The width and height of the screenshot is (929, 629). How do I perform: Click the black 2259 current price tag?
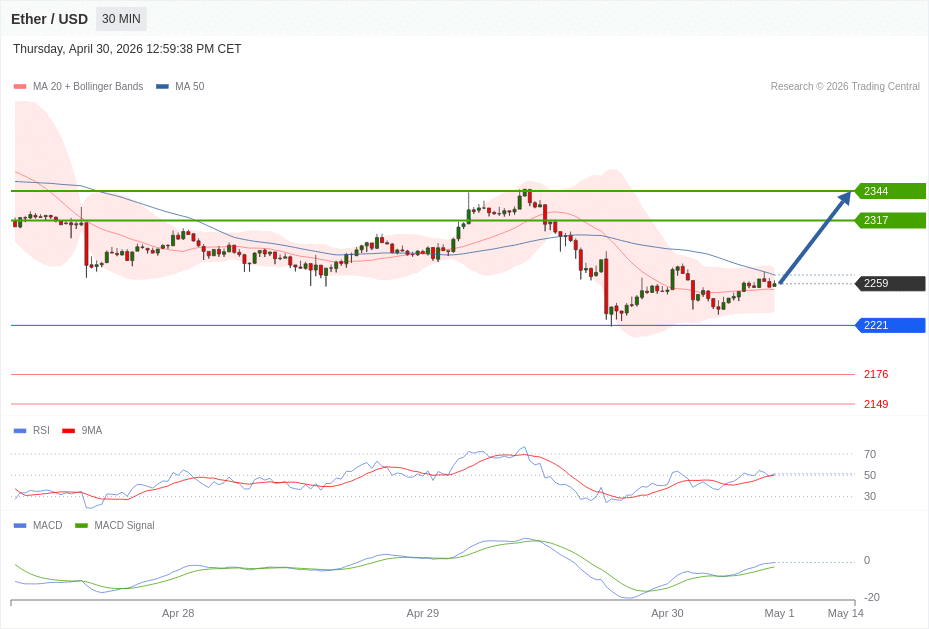tap(890, 283)
